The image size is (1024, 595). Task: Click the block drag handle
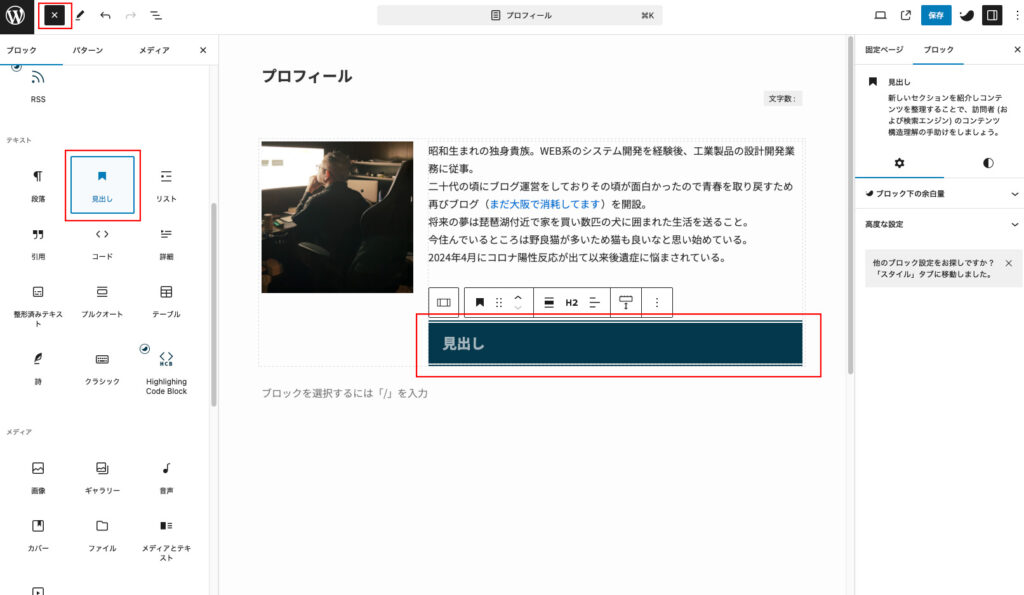click(499, 302)
